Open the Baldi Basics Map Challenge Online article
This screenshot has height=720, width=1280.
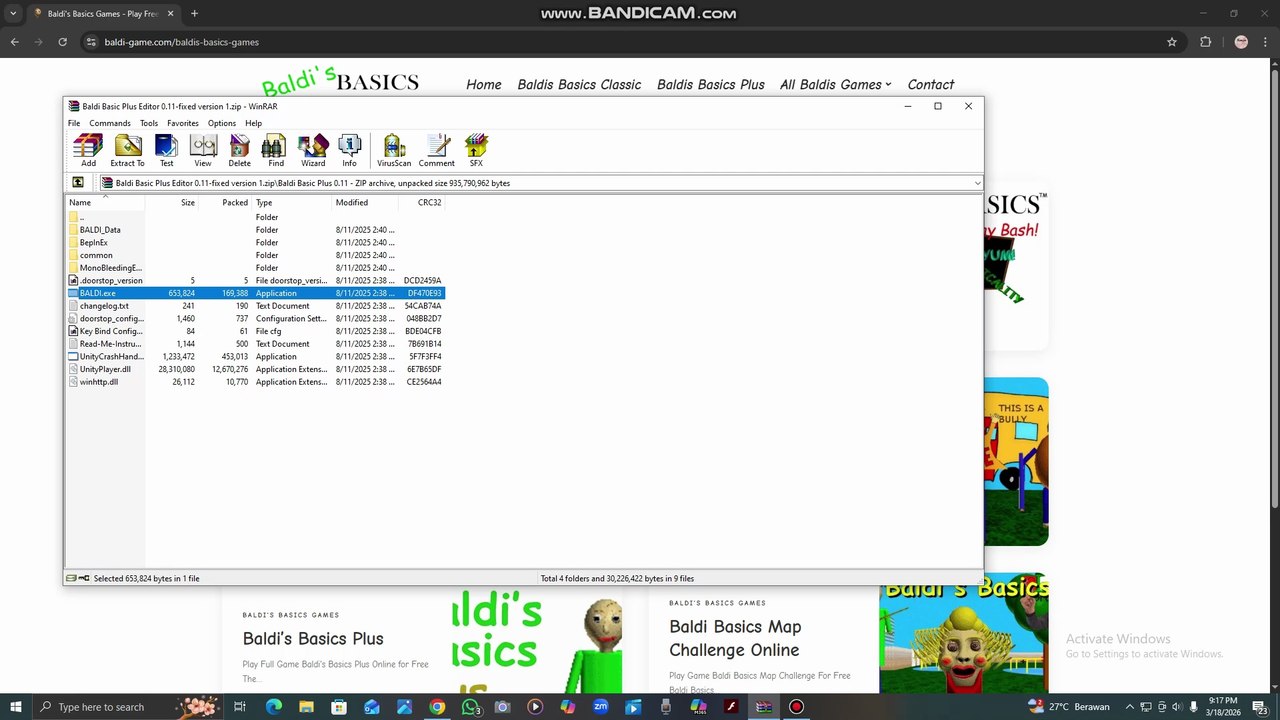click(x=735, y=638)
